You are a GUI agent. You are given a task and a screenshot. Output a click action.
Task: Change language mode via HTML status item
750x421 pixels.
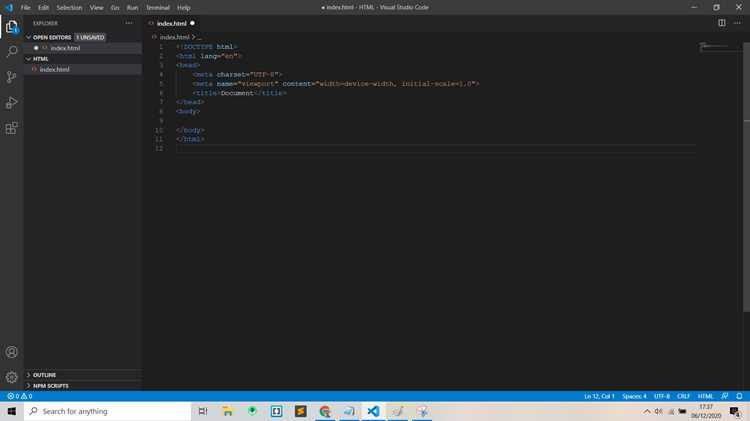[x=705, y=396]
